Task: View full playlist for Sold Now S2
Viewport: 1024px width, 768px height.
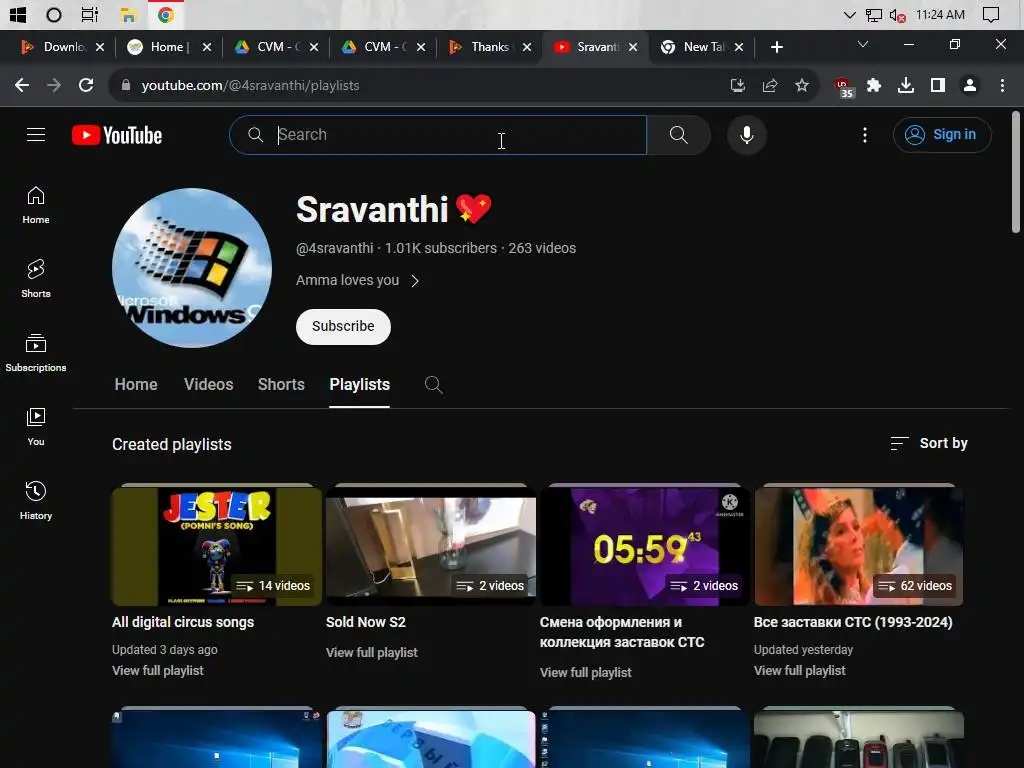Action: click(372, 652)
